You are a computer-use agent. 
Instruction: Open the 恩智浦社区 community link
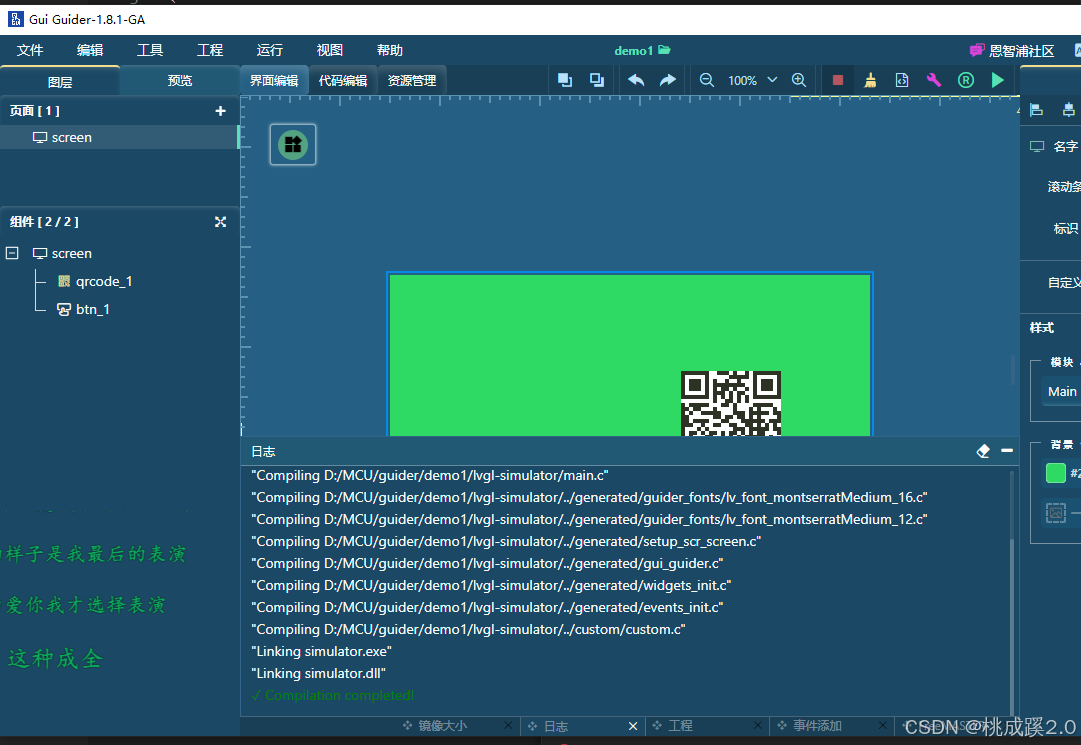[x=1012, y=50]
